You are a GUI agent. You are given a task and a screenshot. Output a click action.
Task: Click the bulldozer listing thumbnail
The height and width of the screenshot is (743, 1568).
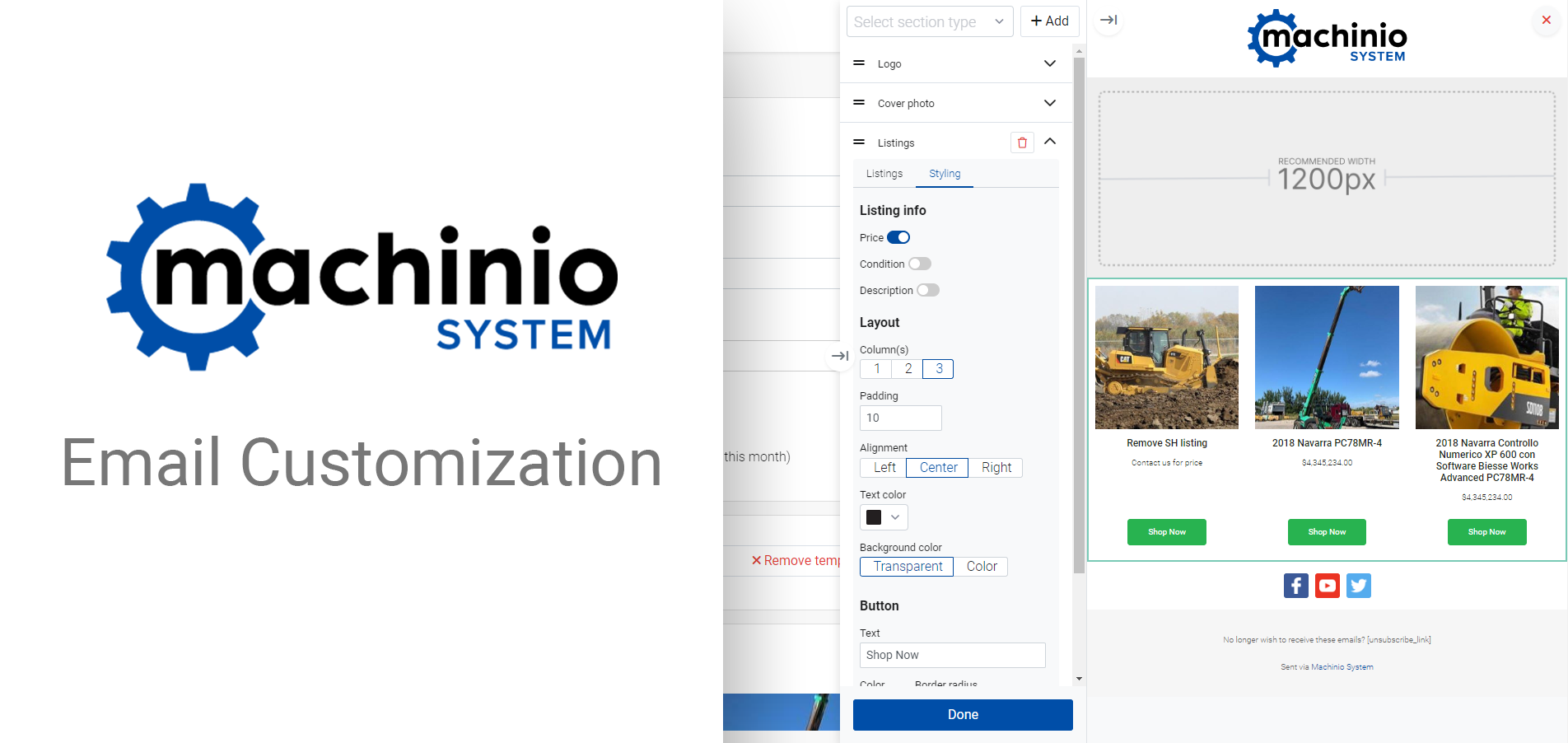(1167, 357)
